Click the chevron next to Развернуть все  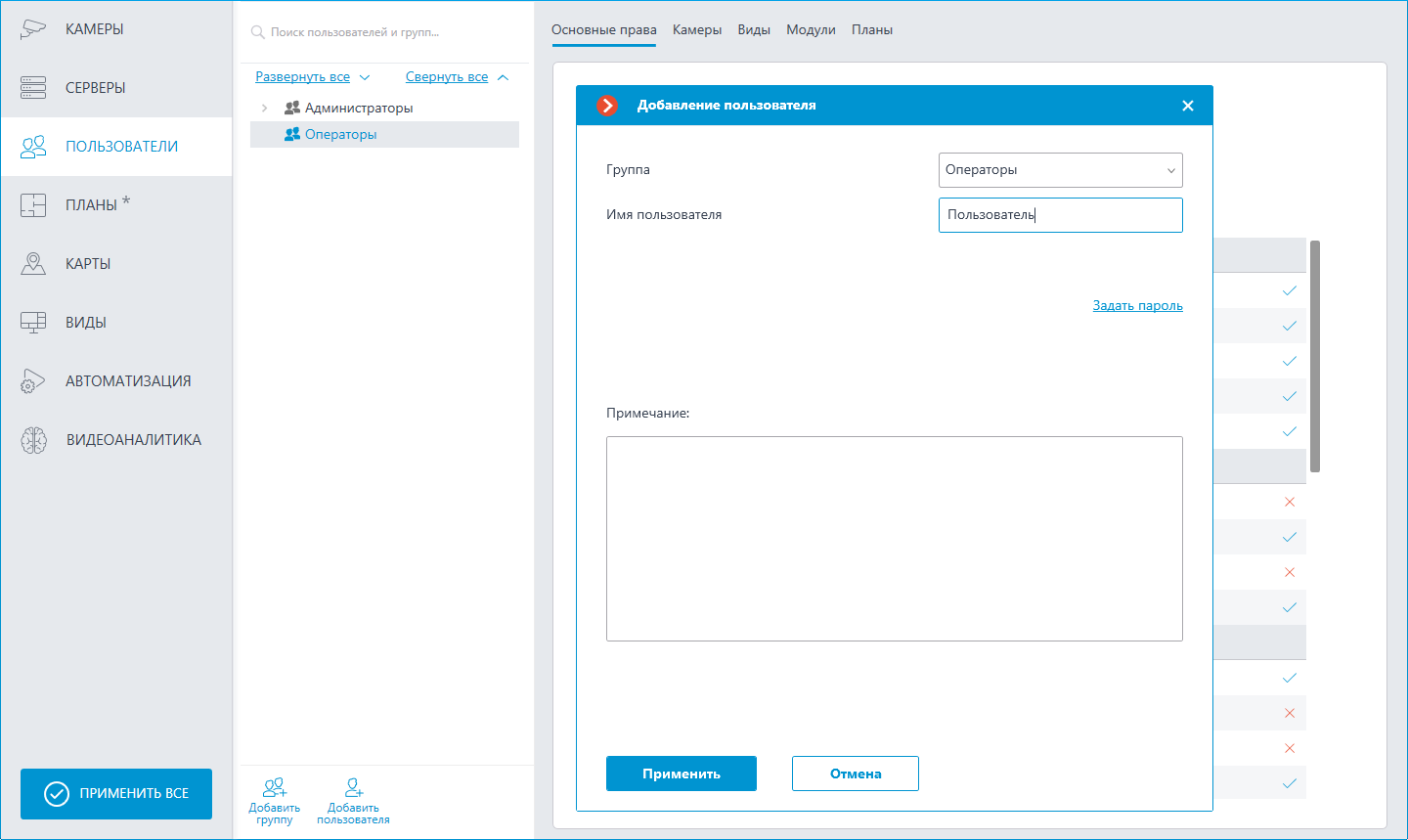(365, 77)
